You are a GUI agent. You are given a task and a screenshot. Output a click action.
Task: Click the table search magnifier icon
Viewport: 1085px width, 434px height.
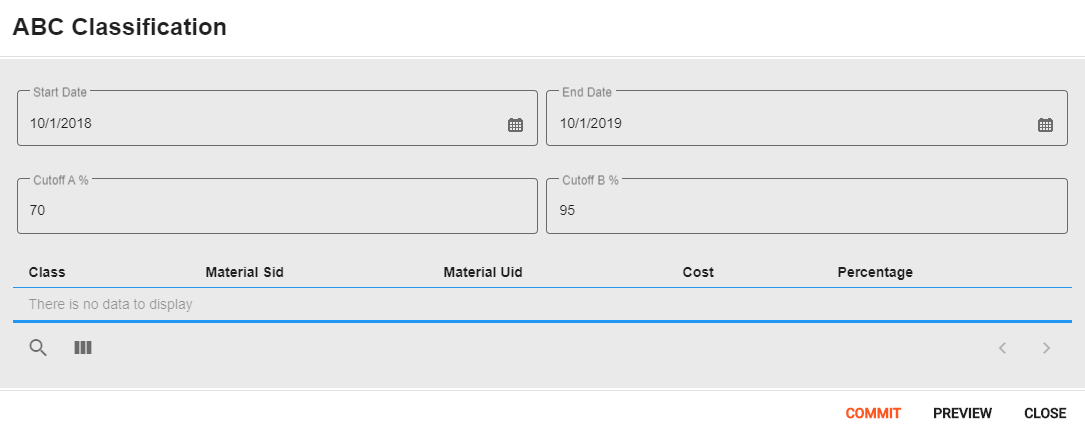click(x=38, y=347)
